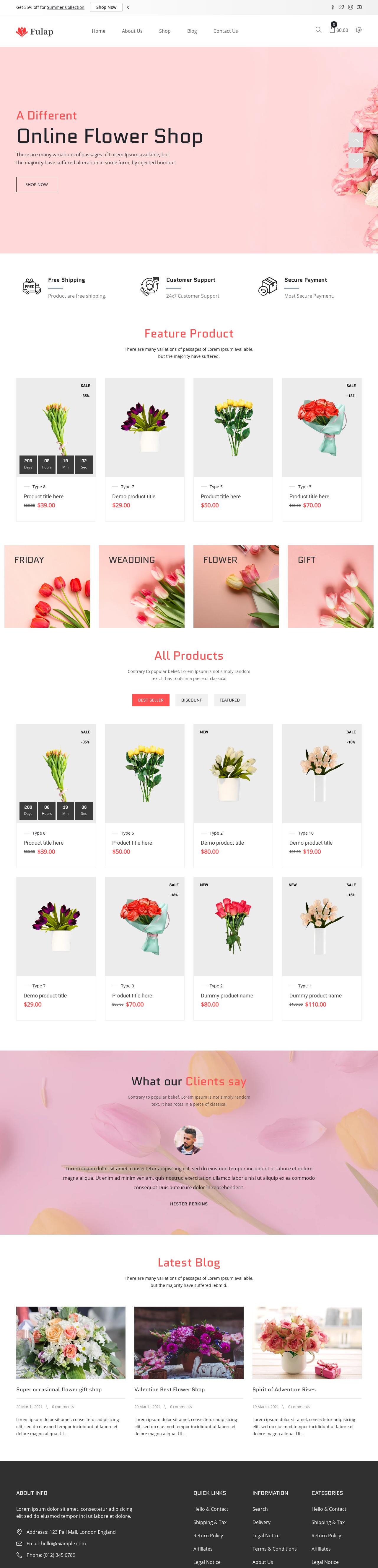Open the Shop menu item
The image size is (378, 1568).
pyautogui.click(x=164, y=31)
